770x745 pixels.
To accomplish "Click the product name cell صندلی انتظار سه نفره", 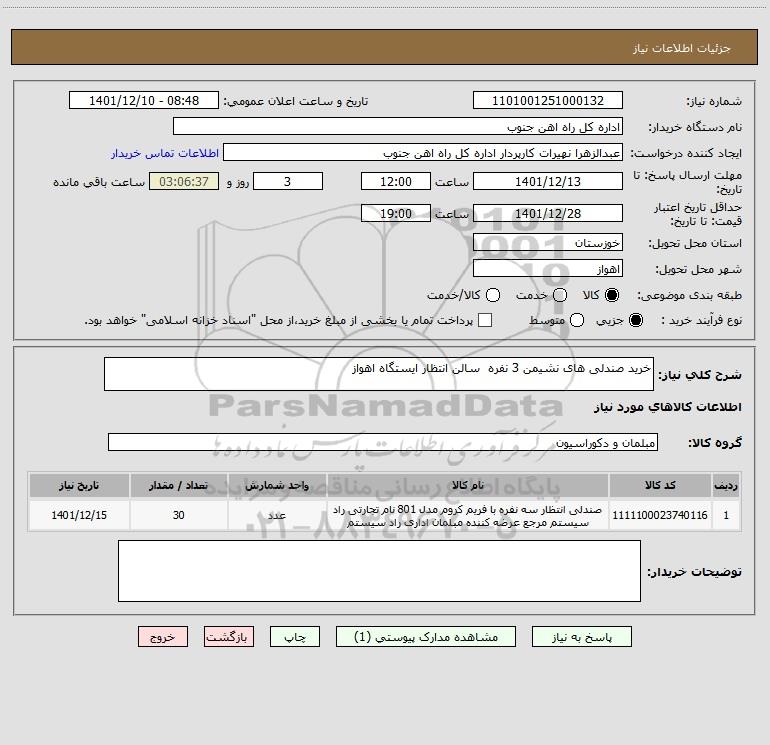I will (468, 516).
